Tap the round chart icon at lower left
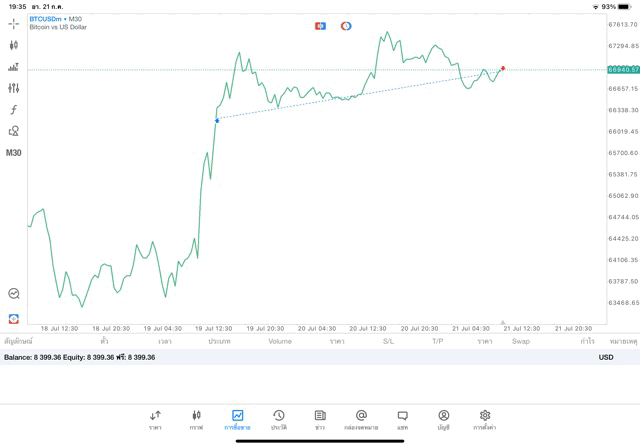Screen dimensions: 640x447 pyautogui.click(x=14, y=294)
